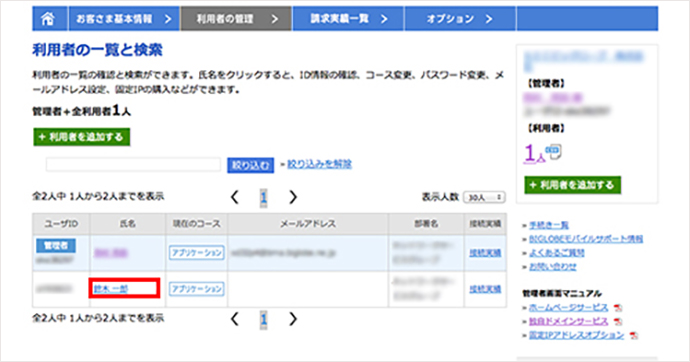
Task: Open お問い合わせ link
Action: click(553, 267)
